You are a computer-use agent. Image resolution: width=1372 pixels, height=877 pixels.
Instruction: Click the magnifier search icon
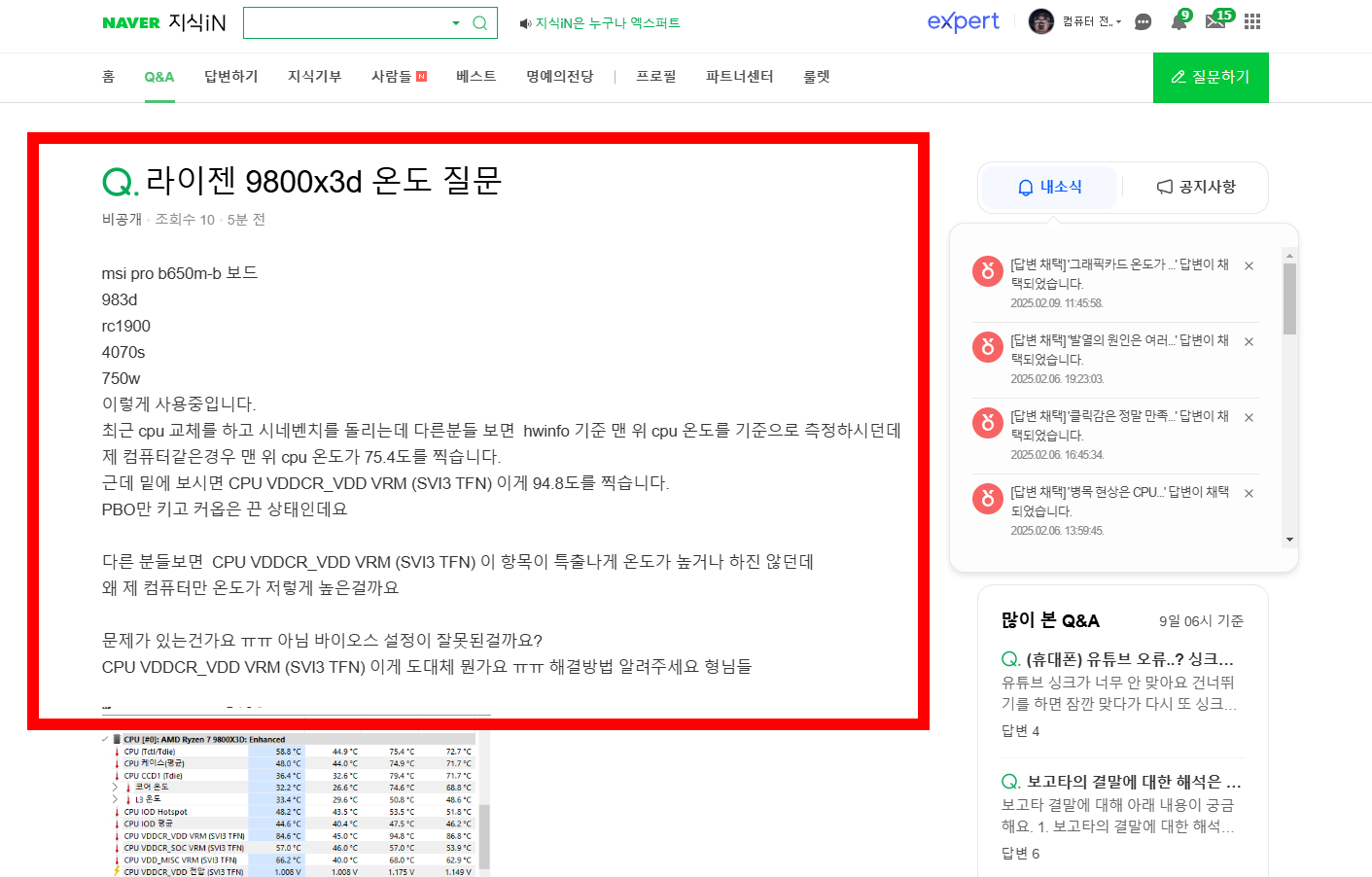tap(480, 23)
